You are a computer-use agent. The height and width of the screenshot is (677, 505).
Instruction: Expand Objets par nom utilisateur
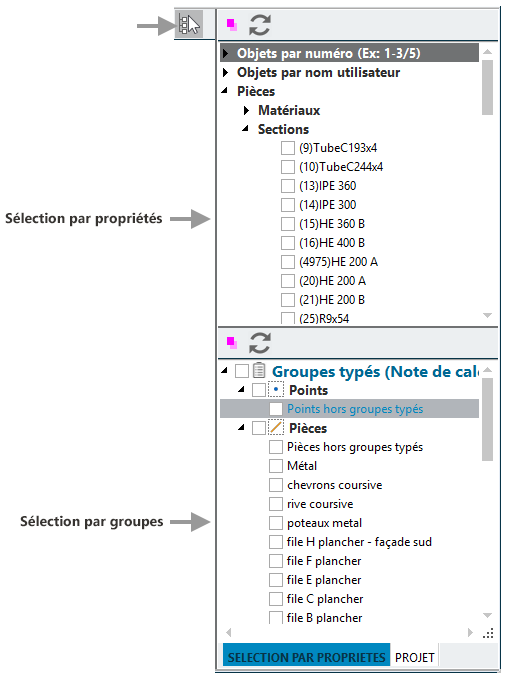[x=225, y=72]
